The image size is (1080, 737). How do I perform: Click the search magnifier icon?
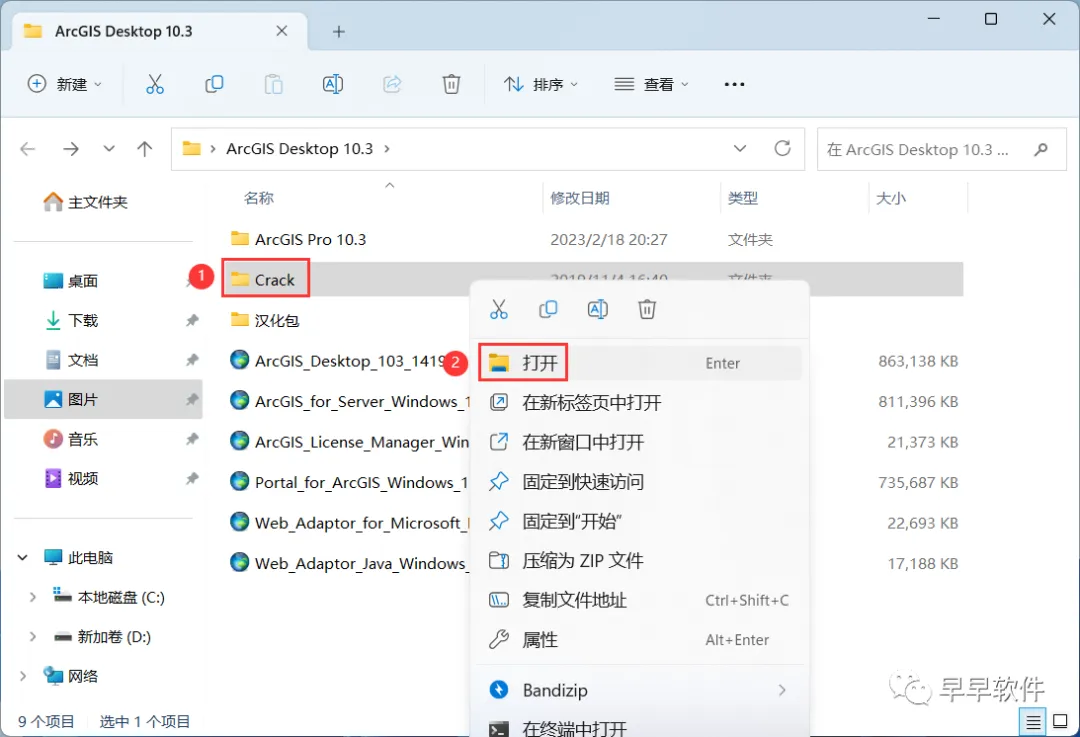click(1041, 149)
